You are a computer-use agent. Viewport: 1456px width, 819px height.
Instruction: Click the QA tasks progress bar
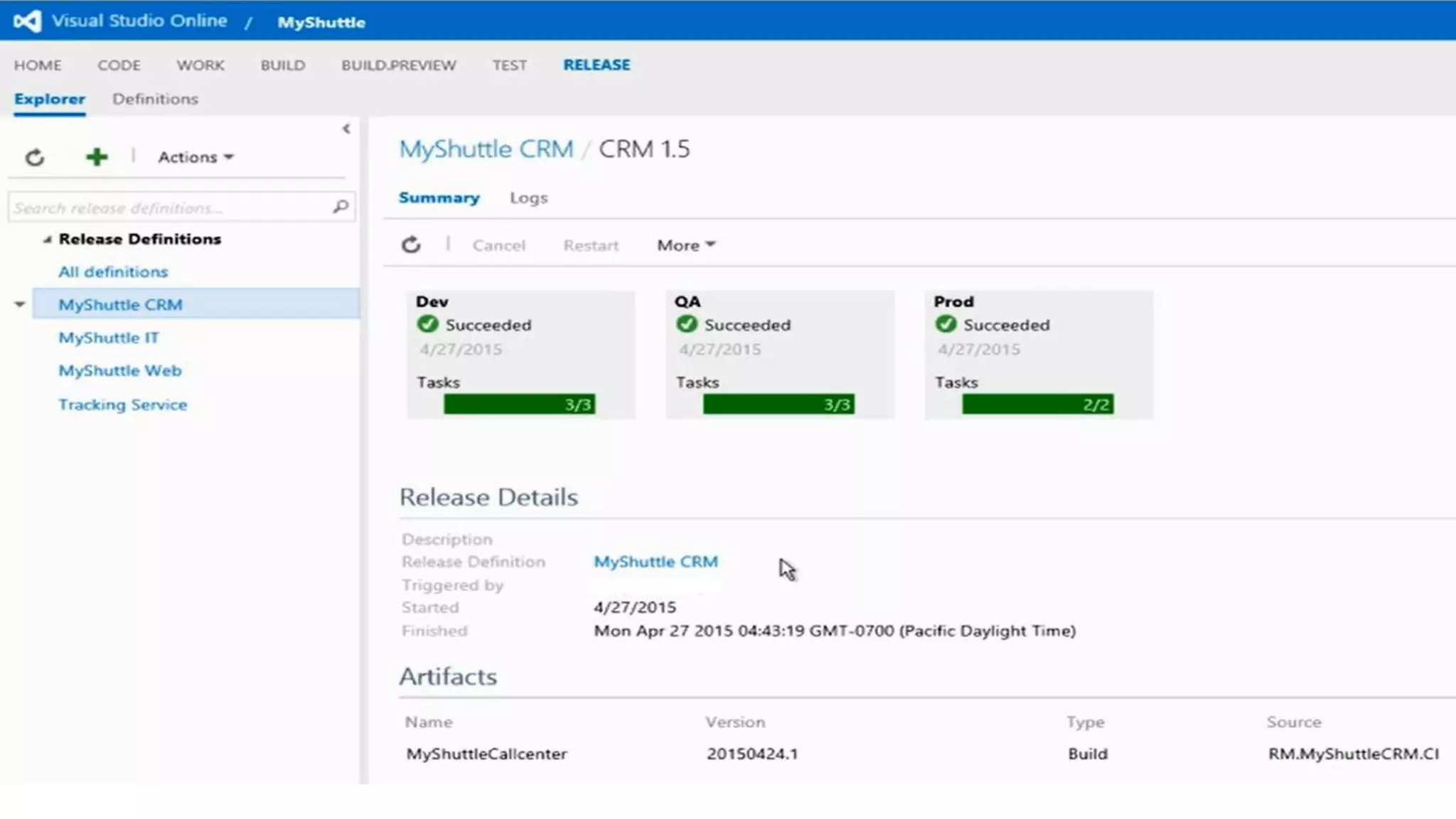pos(778,405)
